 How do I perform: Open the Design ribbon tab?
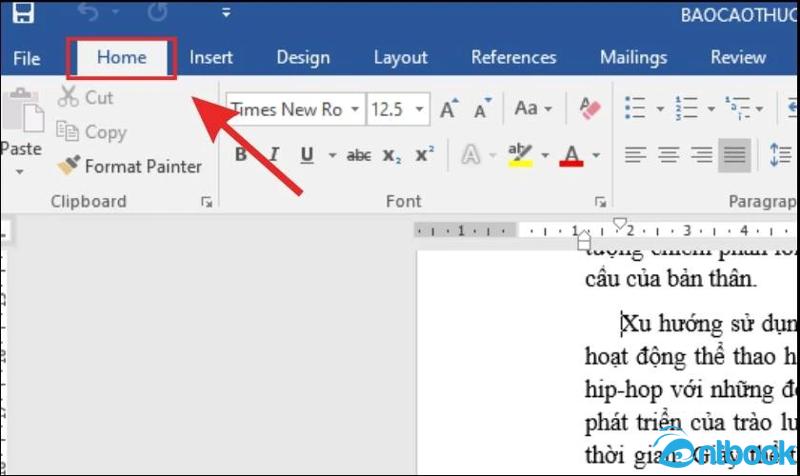click(303, 57)
